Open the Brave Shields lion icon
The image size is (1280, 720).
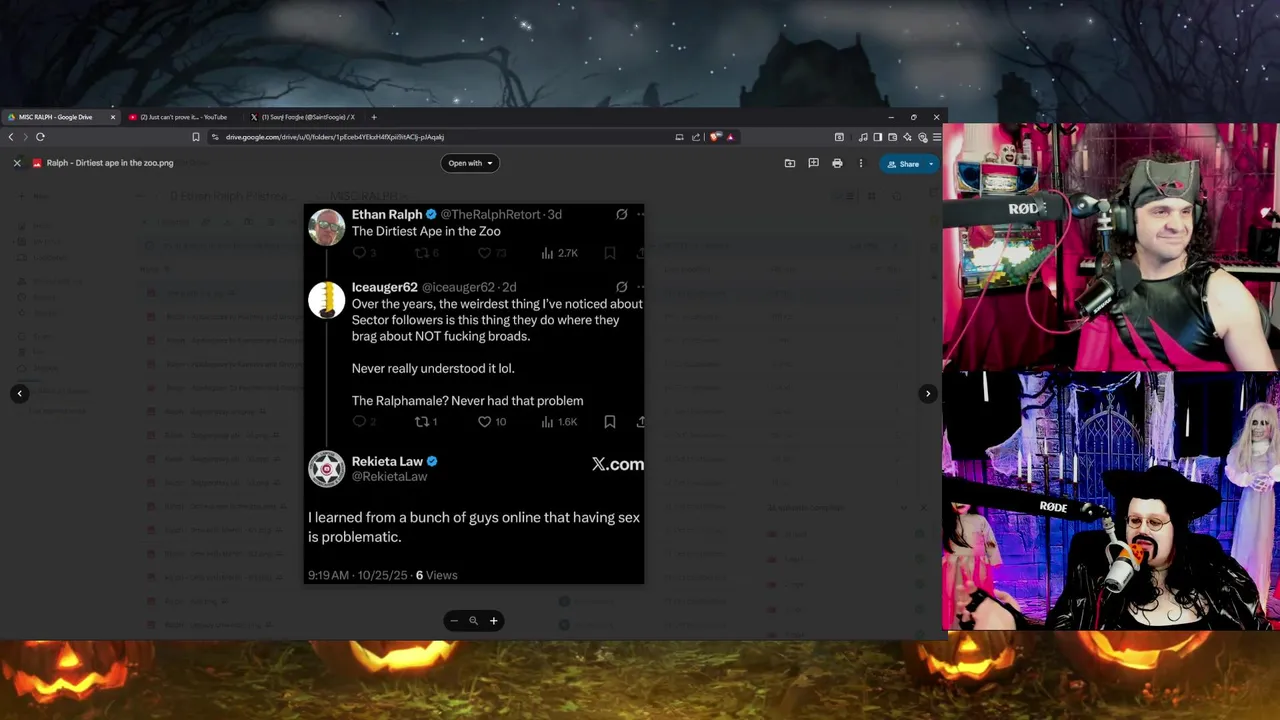(715, 137)
